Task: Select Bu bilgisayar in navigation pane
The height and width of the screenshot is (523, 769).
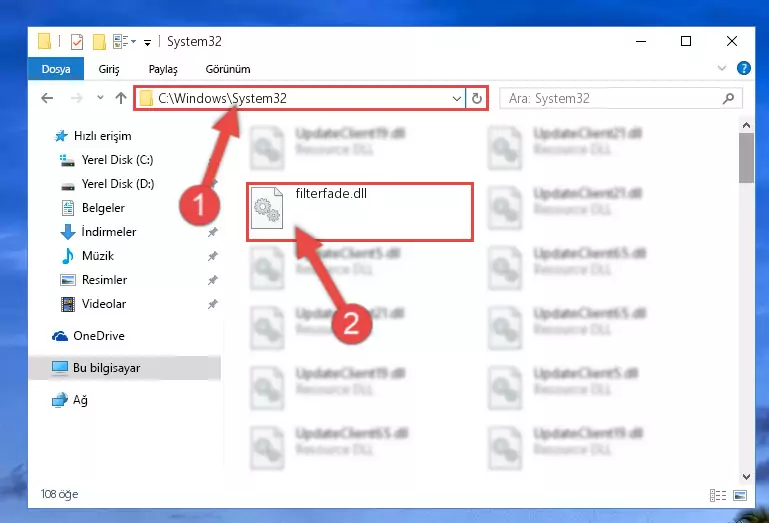Action: 125,368
